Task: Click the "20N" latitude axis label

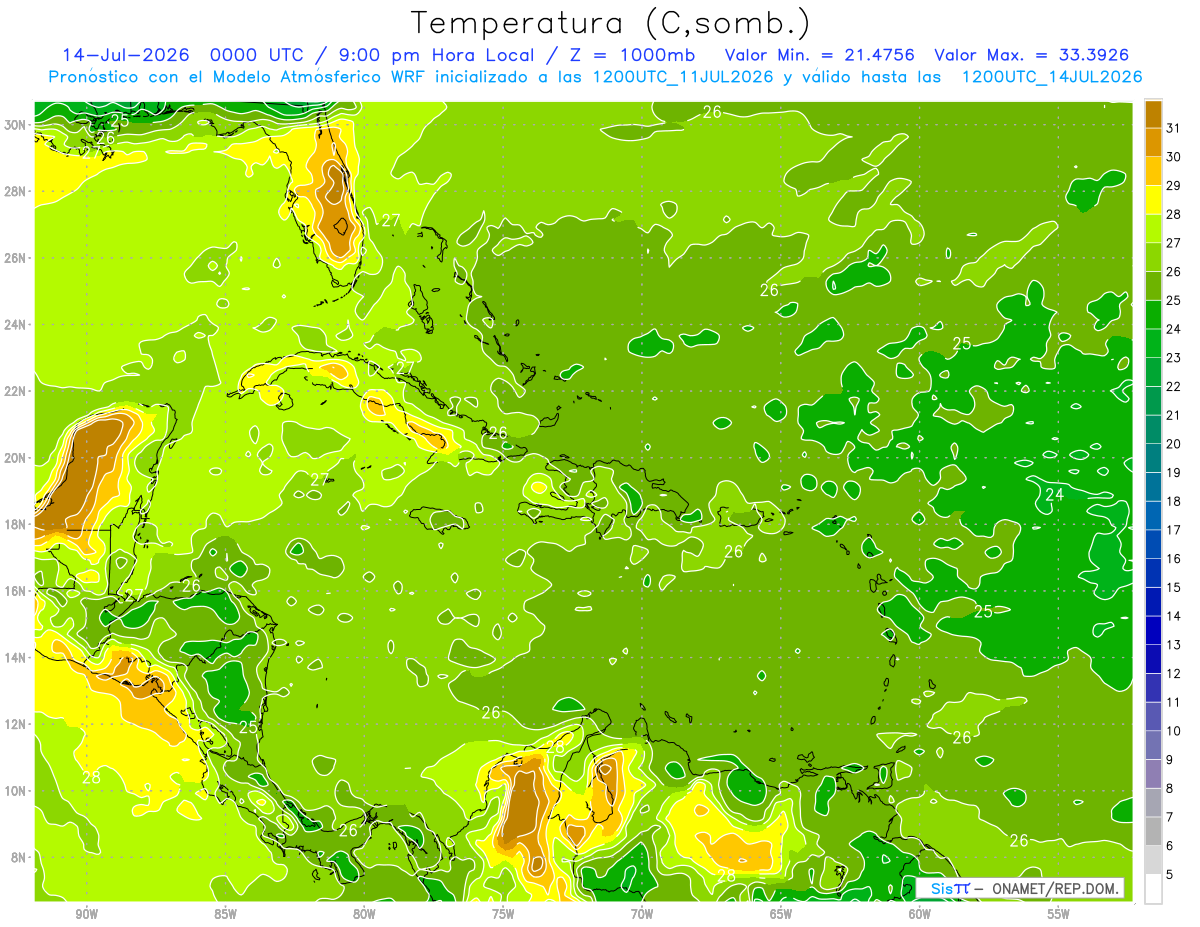Action: tap(15, 458)
